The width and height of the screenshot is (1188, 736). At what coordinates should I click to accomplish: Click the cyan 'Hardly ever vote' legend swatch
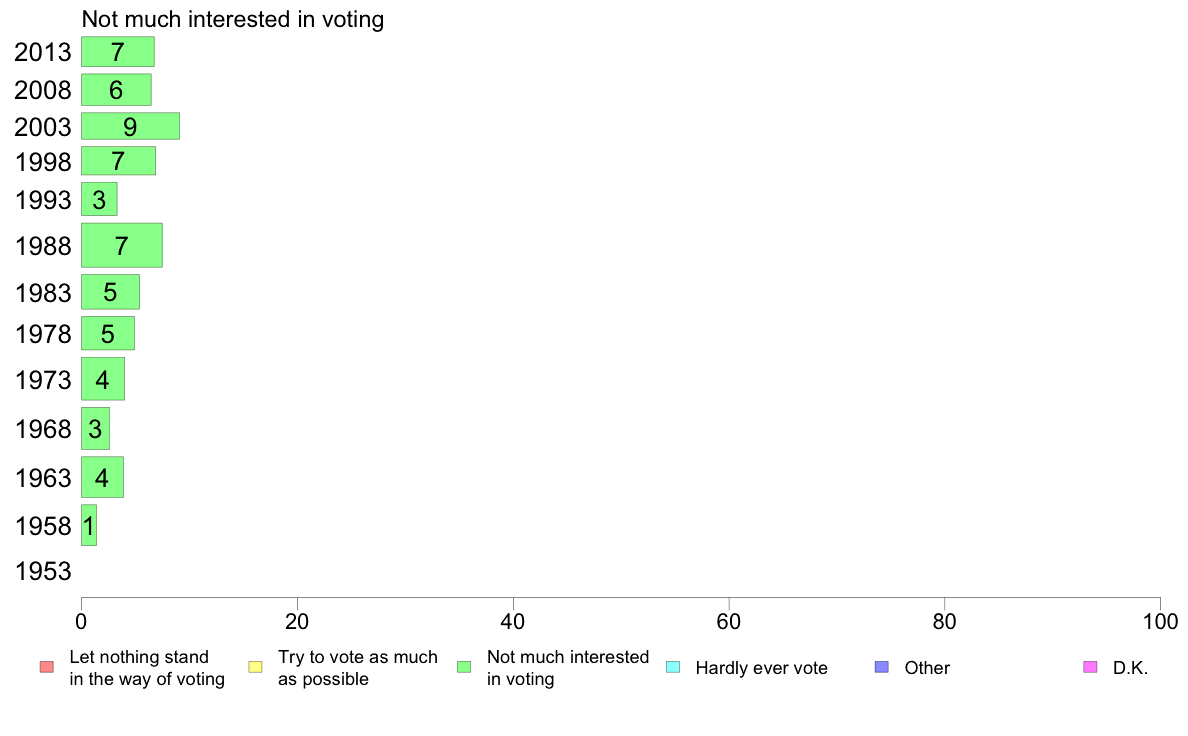[x=673, y=667]
